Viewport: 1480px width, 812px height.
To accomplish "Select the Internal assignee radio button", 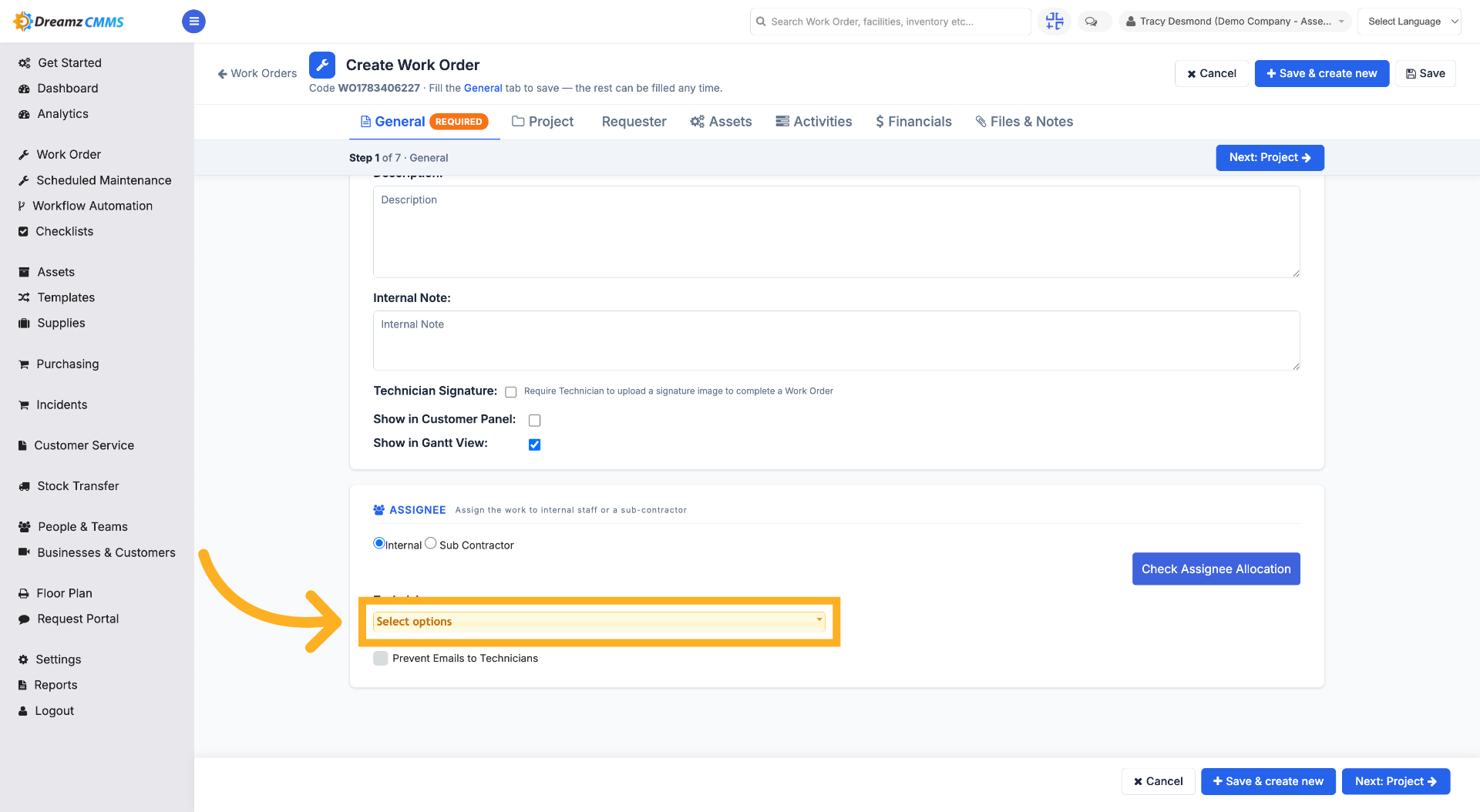I will point(378,543).
